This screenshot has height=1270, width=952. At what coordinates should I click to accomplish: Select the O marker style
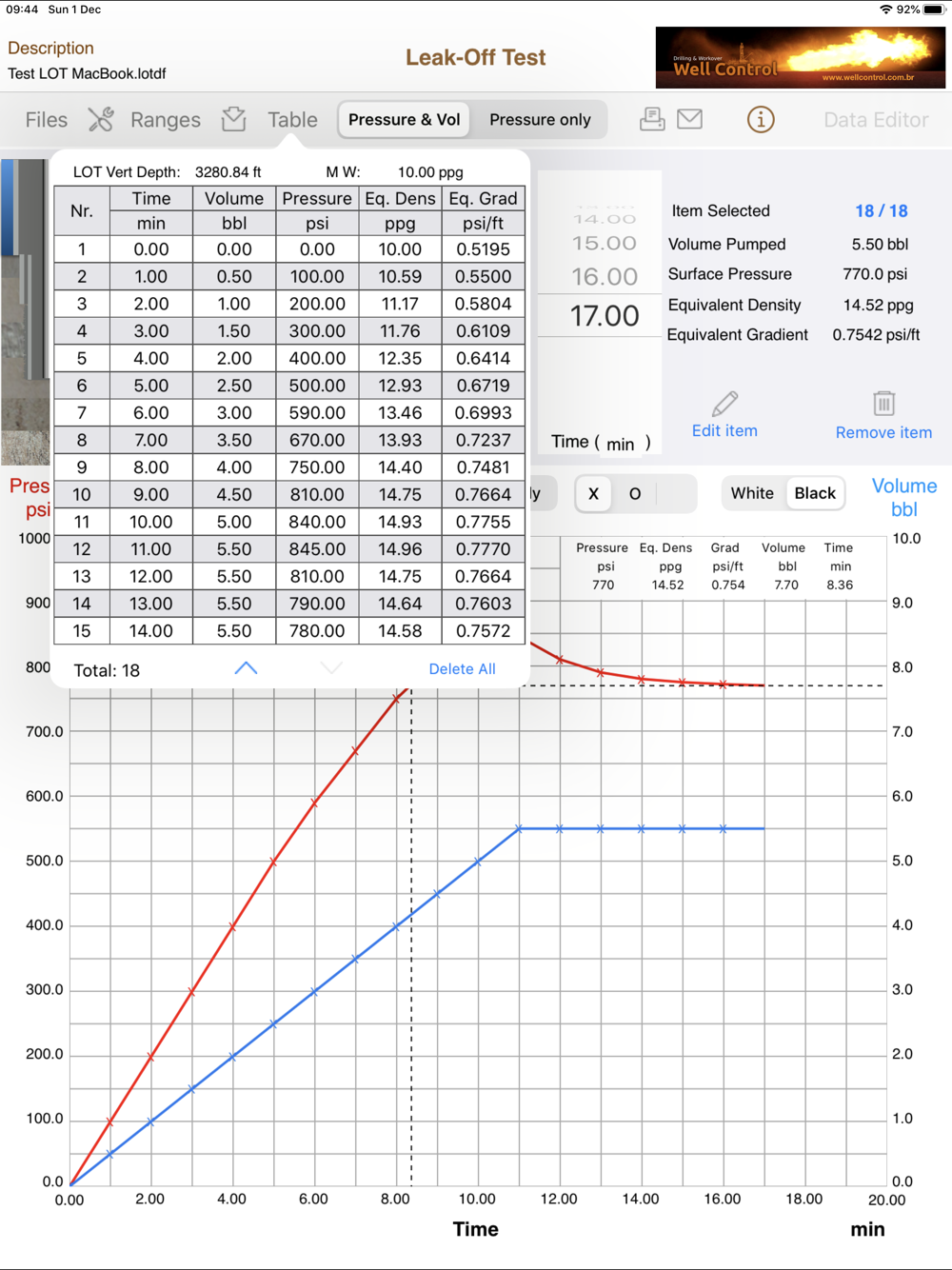[x=635, y=493]
